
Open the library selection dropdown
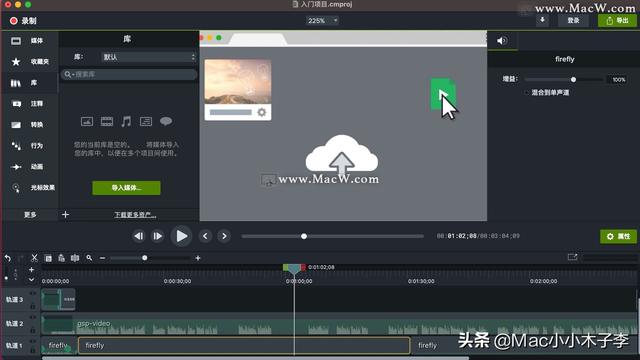coord(149,57)
